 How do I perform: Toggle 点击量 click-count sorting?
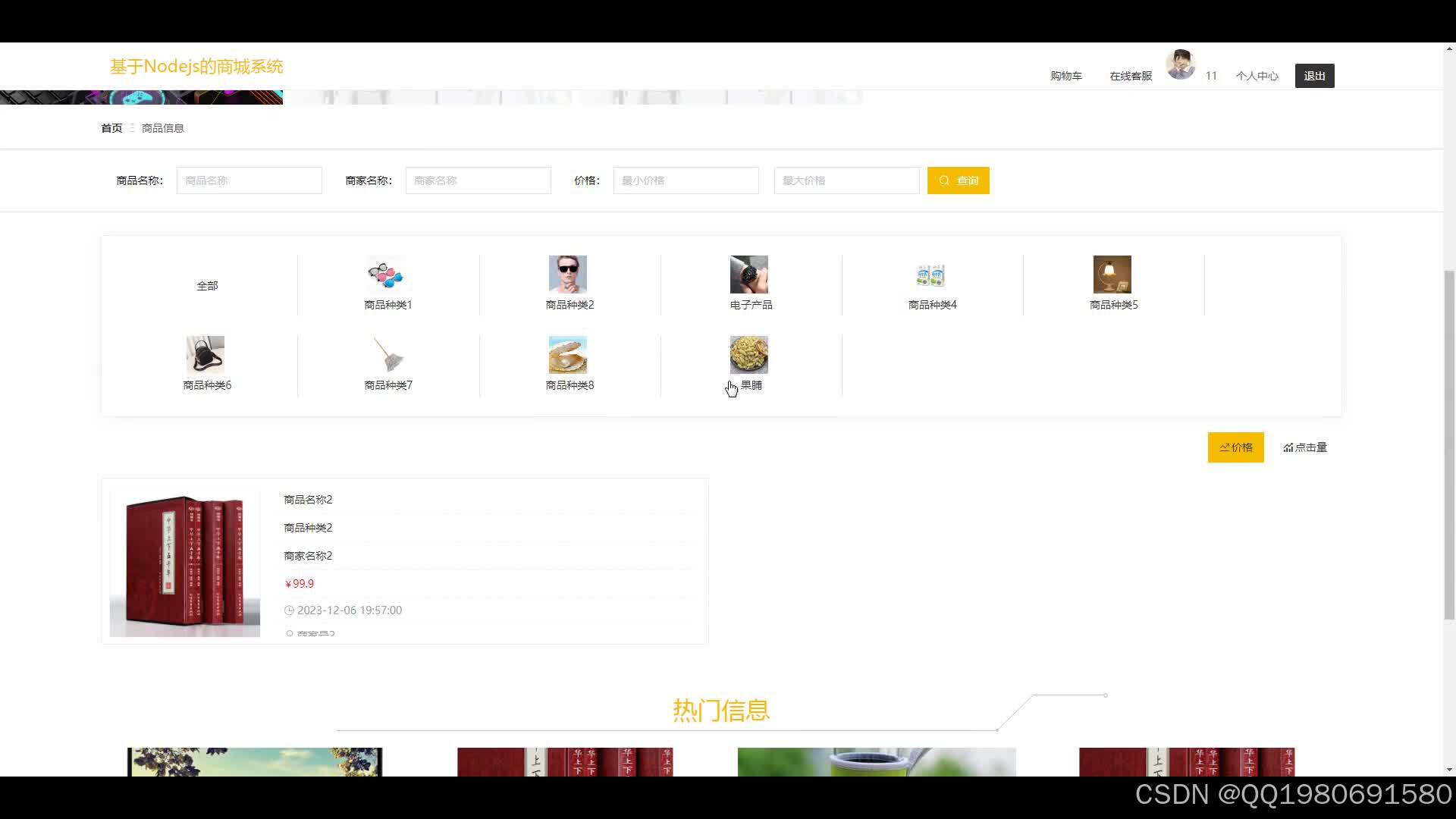point(1310,447)
